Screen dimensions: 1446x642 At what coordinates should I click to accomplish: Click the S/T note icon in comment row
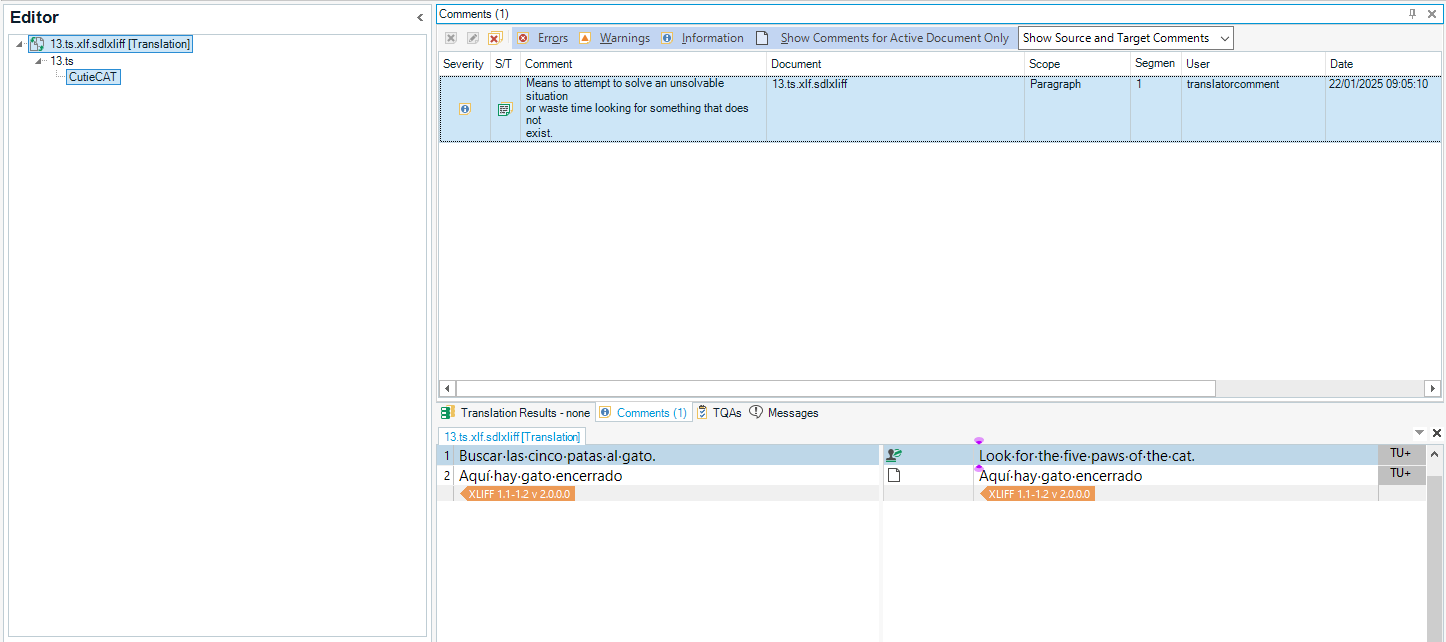(x=505, y=109)
